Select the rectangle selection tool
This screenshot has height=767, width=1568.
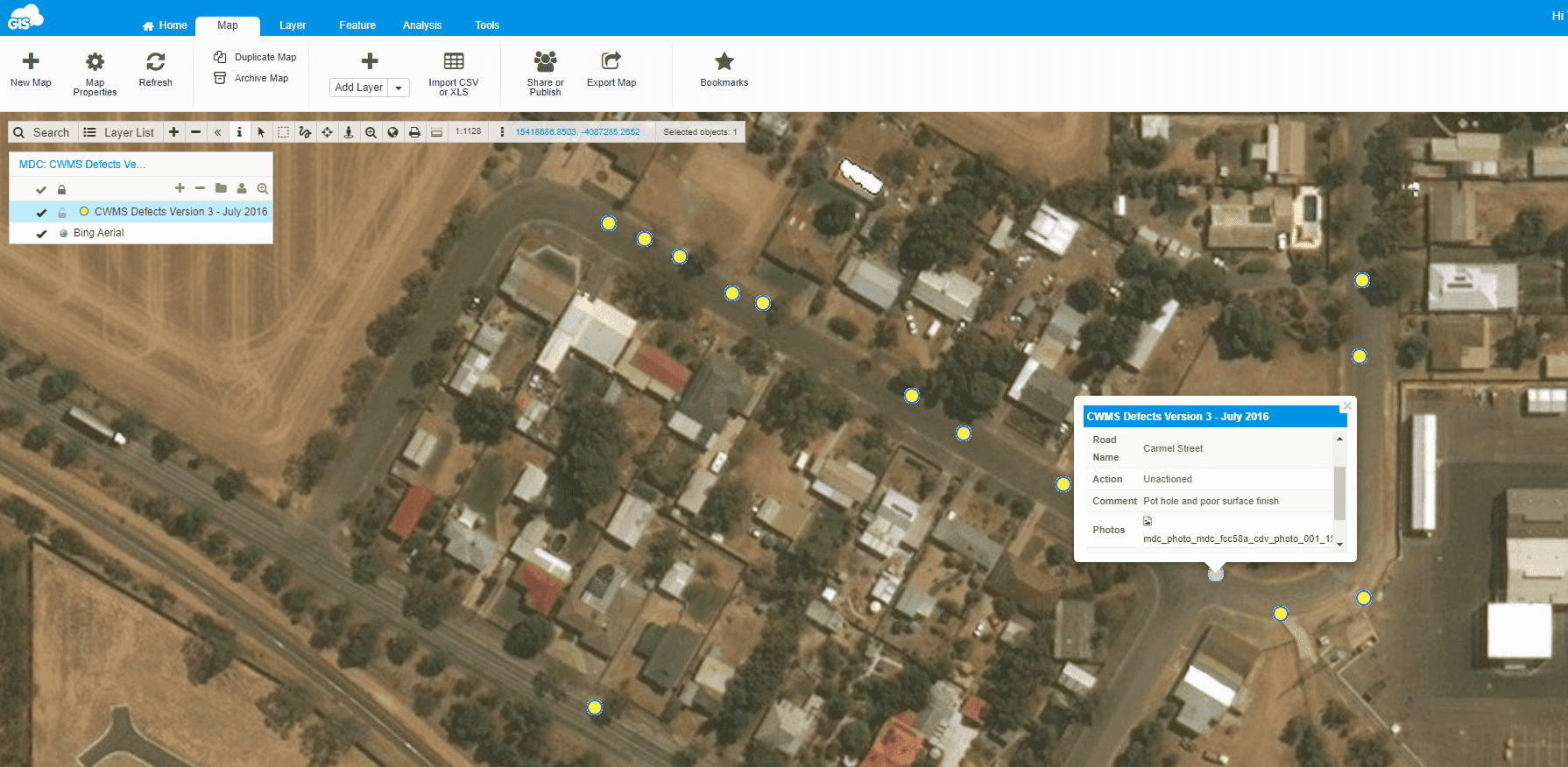tap(283, 132)
